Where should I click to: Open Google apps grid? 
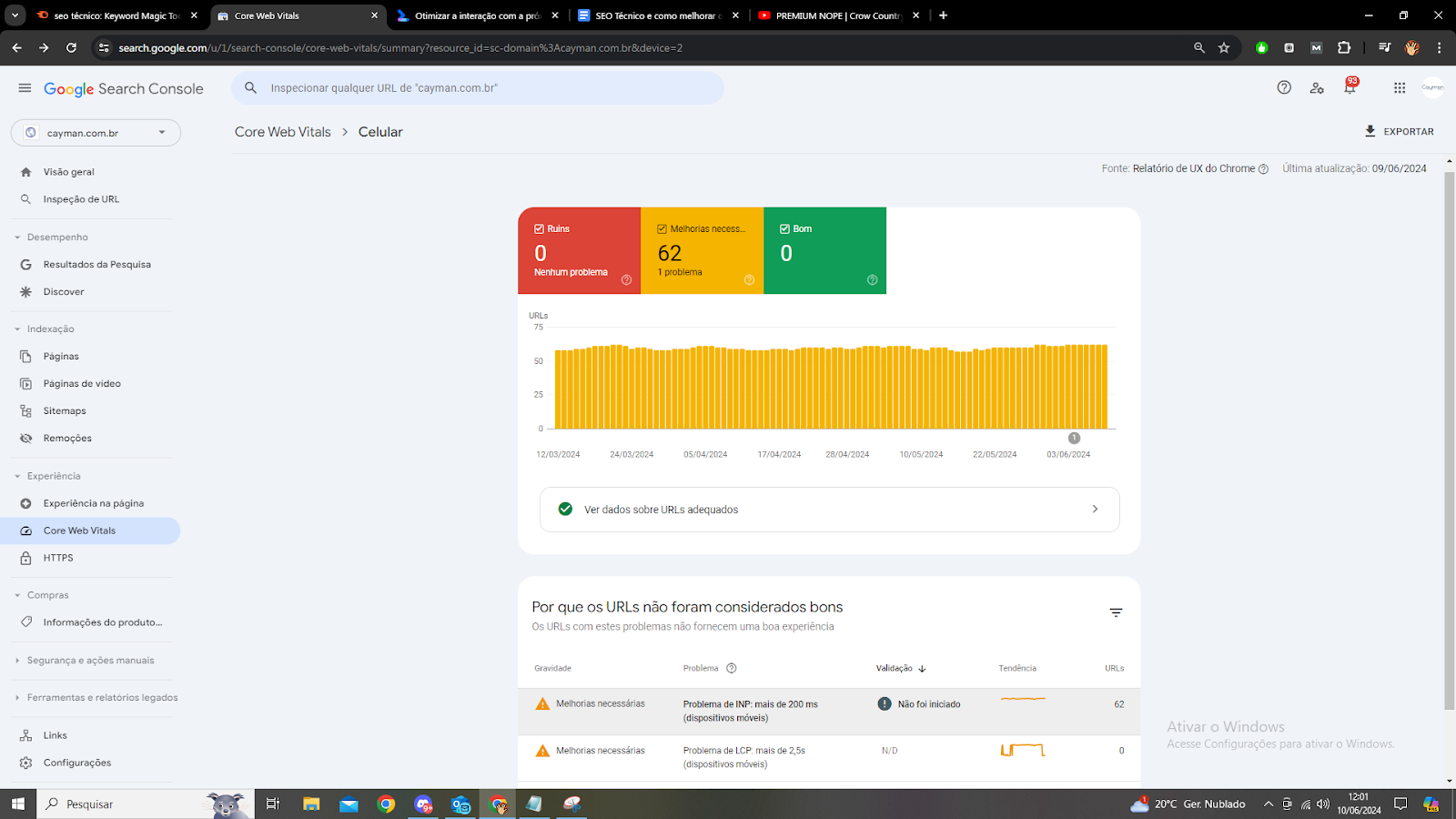1400,88
